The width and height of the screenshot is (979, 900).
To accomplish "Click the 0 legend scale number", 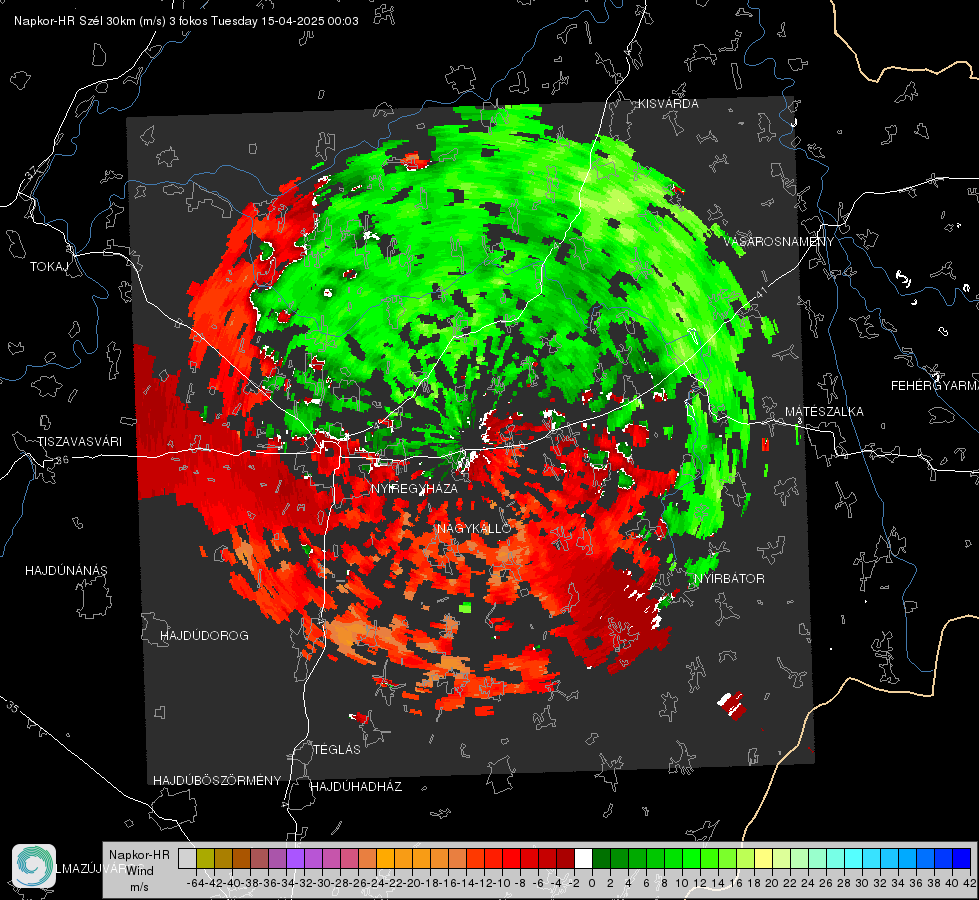I will pyautogui.click(x=592, y=883).
